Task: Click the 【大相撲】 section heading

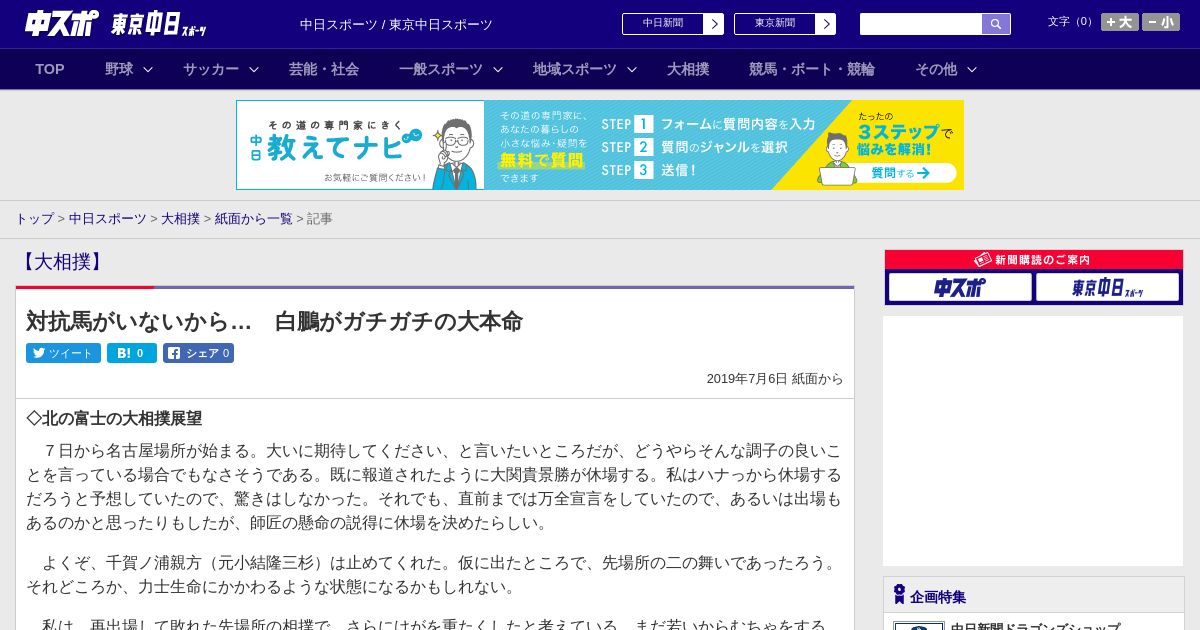Action: (x=62, y=262)
